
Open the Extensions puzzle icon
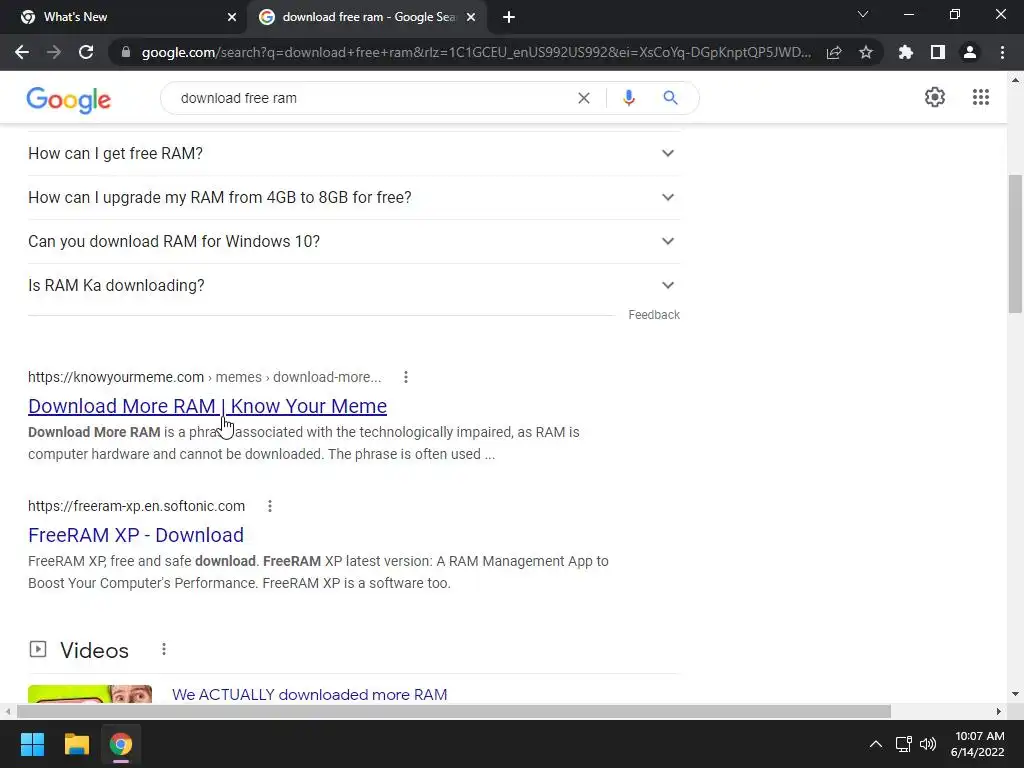click(x=906, y=52)
